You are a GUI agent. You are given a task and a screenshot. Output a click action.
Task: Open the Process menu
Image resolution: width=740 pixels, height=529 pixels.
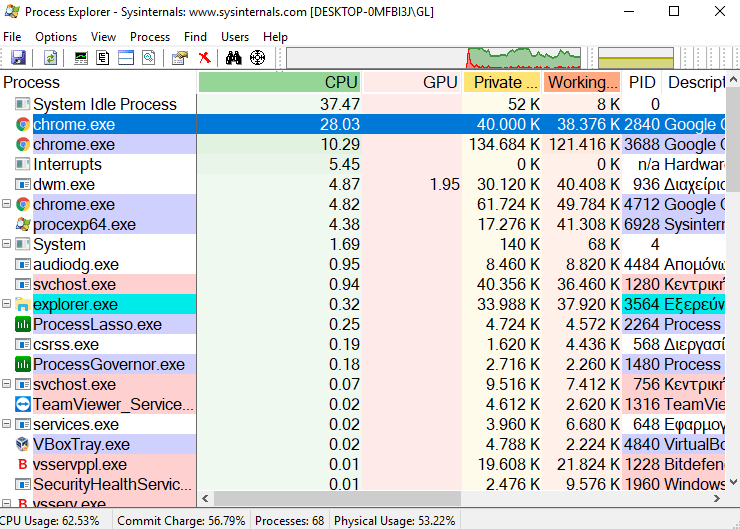point(150,37)
